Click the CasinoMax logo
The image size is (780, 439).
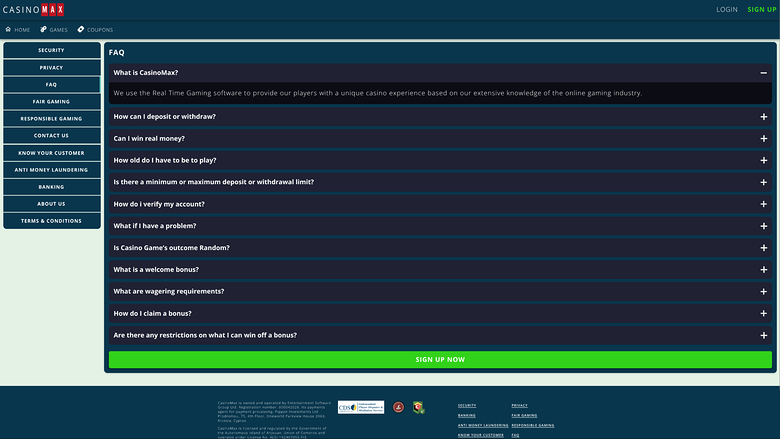click(33, 9)
